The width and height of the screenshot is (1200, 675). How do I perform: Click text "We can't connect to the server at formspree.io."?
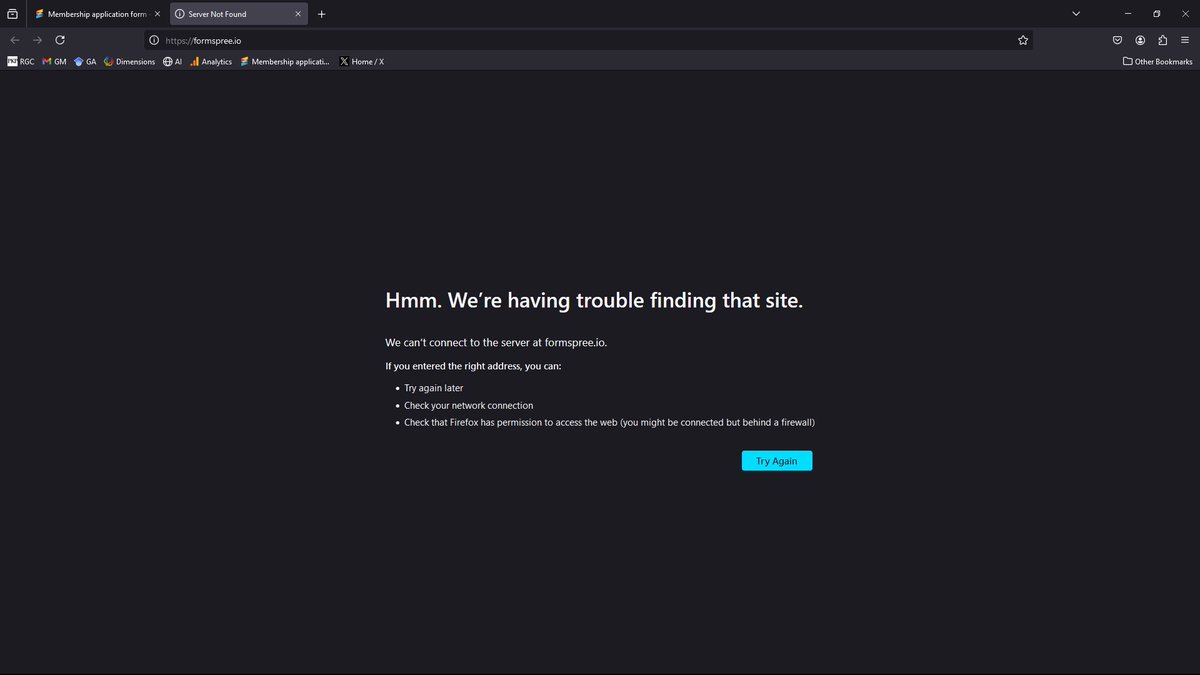496,342
